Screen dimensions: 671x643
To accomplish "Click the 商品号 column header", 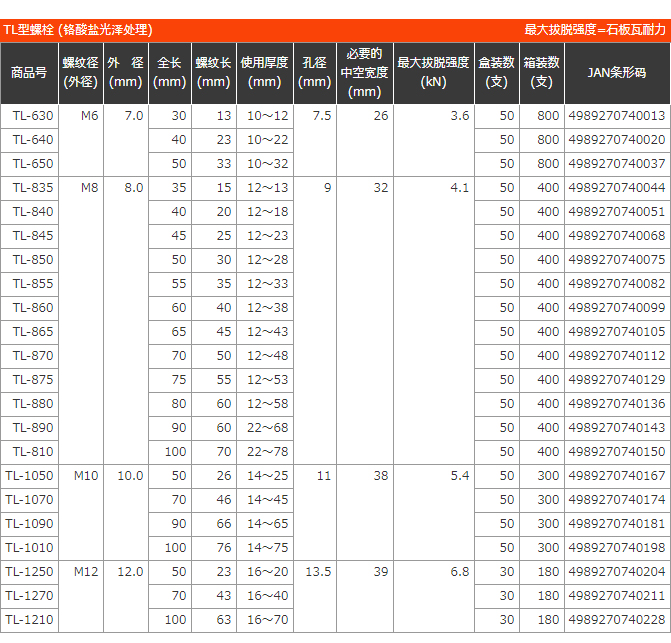I will coord(29,72).
